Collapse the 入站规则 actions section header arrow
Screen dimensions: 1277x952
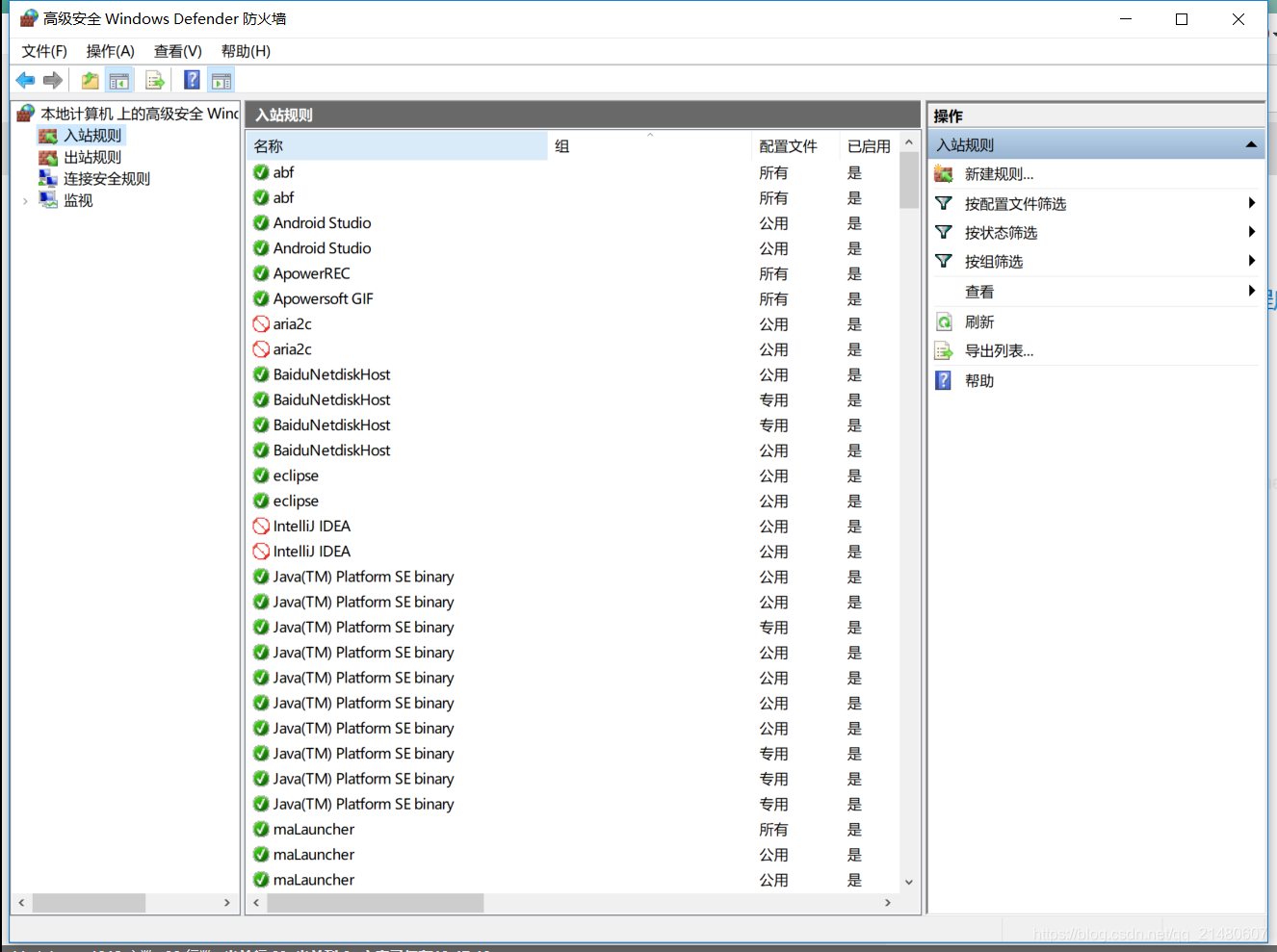click(x=1251, y=144)
